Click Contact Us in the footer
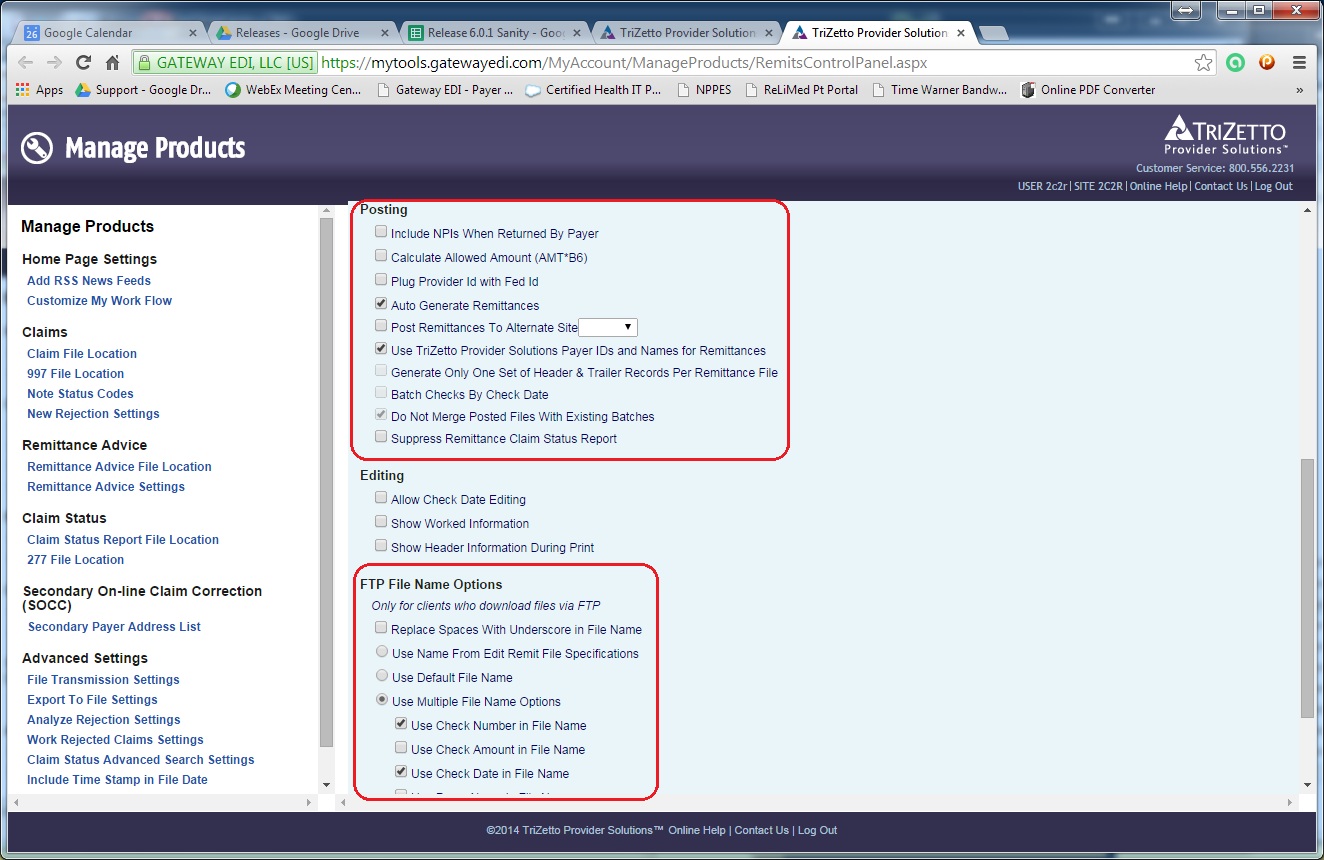 tap(762, 830)
